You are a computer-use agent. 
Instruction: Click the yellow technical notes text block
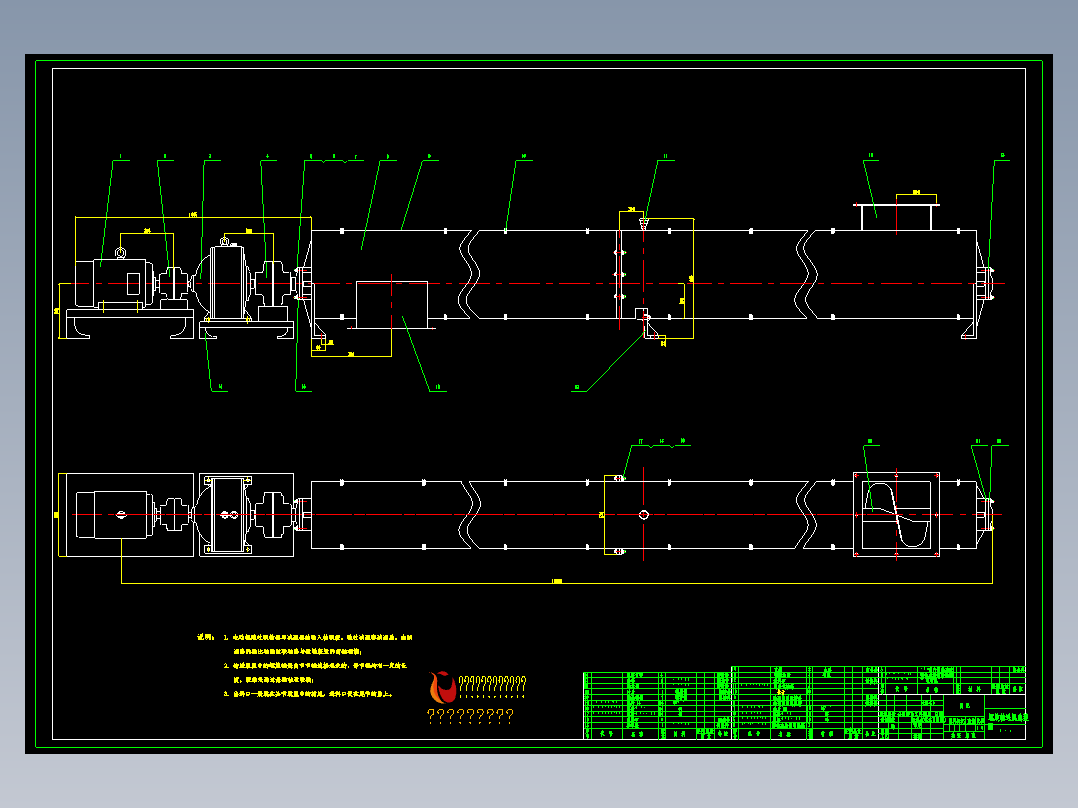pyautogui.click(x=305, y=665)
